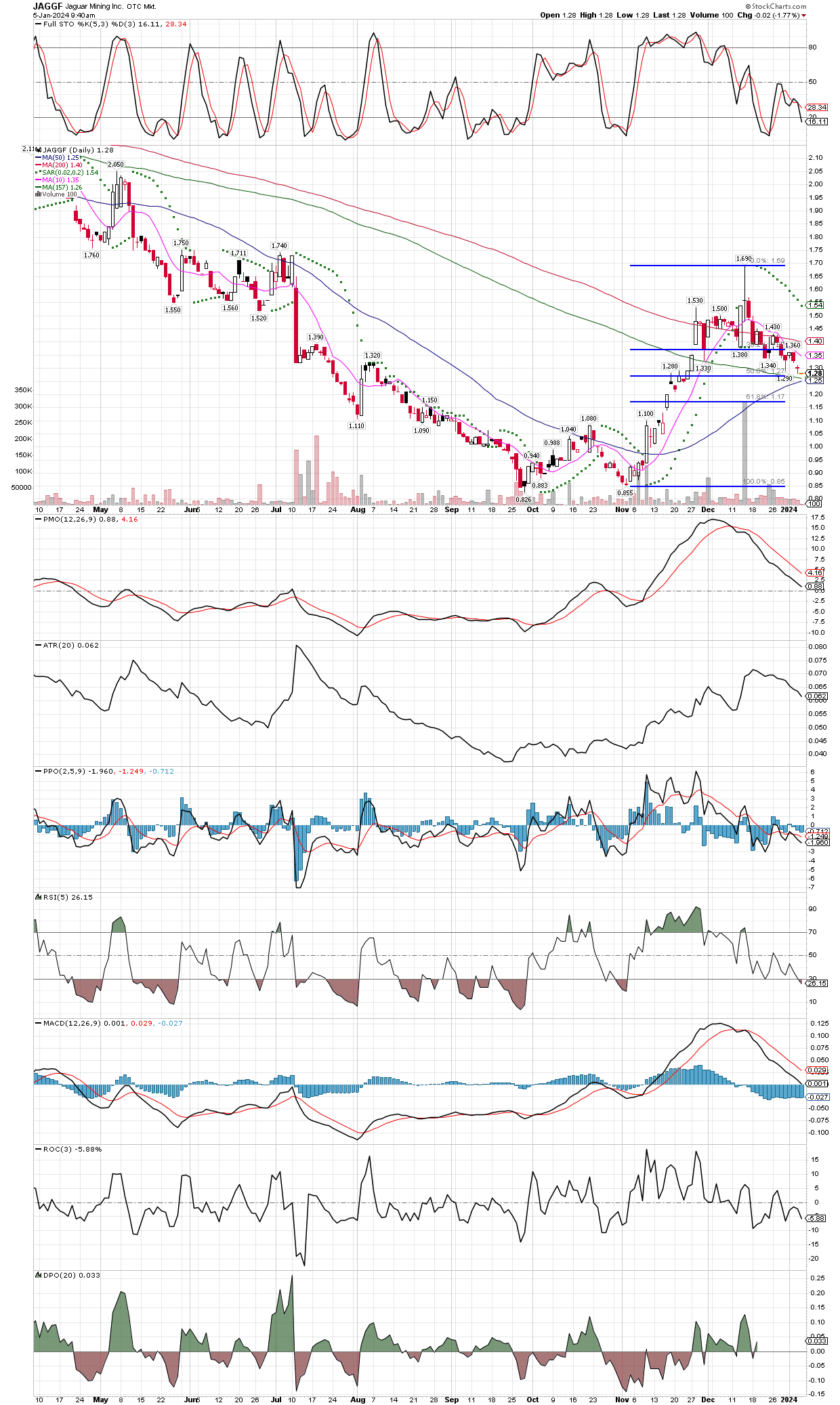Image resolution: width=840 pixels, height=1405 pixels.
Task: Click the 1.54 SAR tag on price axis
Action: pyautogui.click(x=816, y=305)
